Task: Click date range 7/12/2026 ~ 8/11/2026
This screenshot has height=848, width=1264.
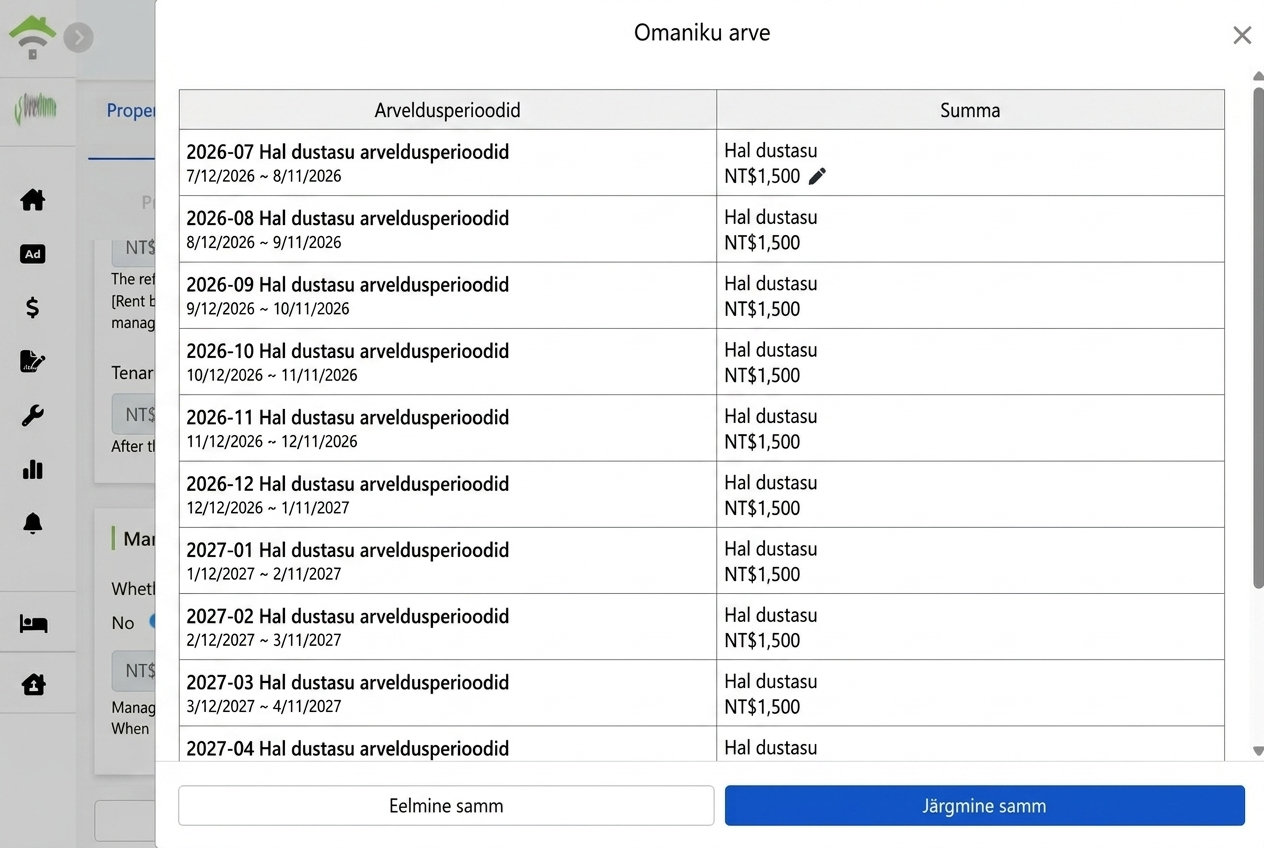Action: tap(264, 176)
